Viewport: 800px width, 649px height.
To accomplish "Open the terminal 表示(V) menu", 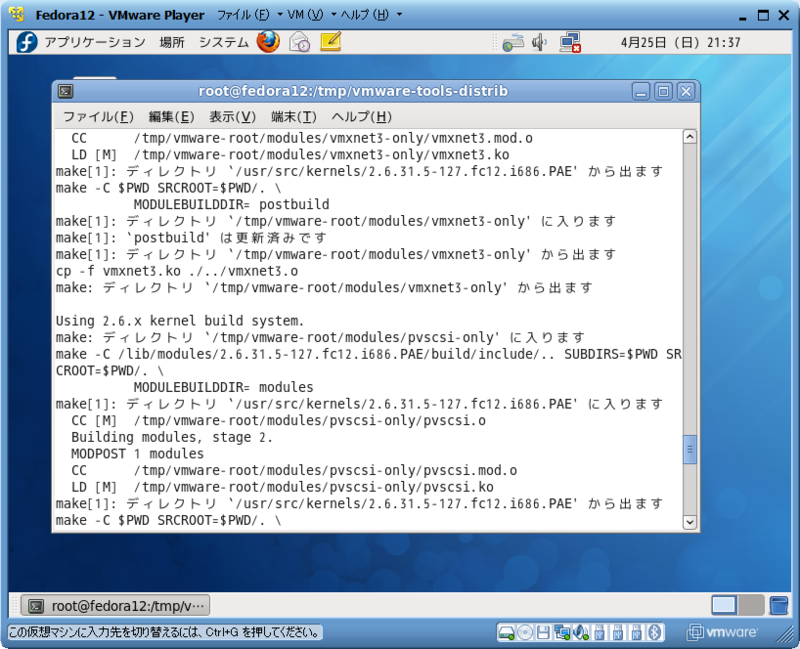I will pos(232,117).
